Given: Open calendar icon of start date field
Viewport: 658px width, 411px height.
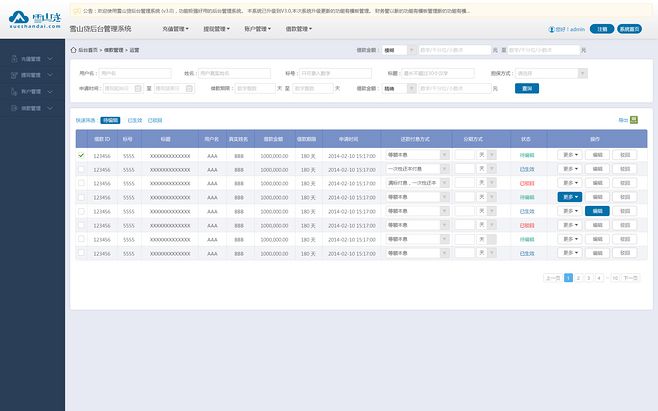Looking at the screenshot, I should pyautogui.click(x=138, y=89).
